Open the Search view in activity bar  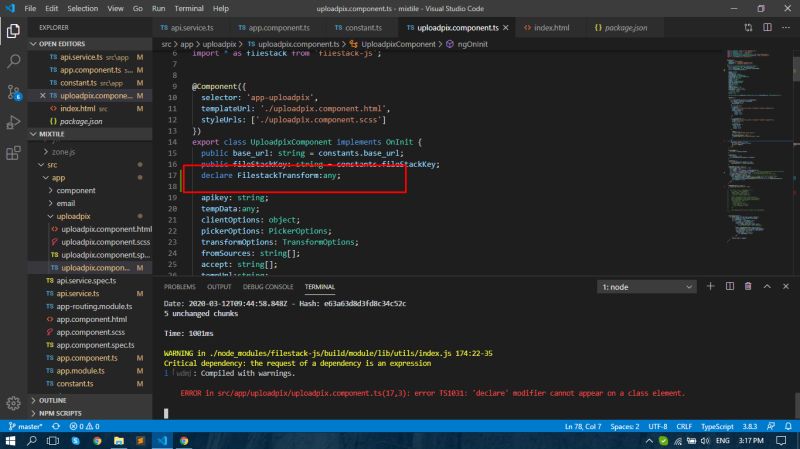[x=13, y=61]
